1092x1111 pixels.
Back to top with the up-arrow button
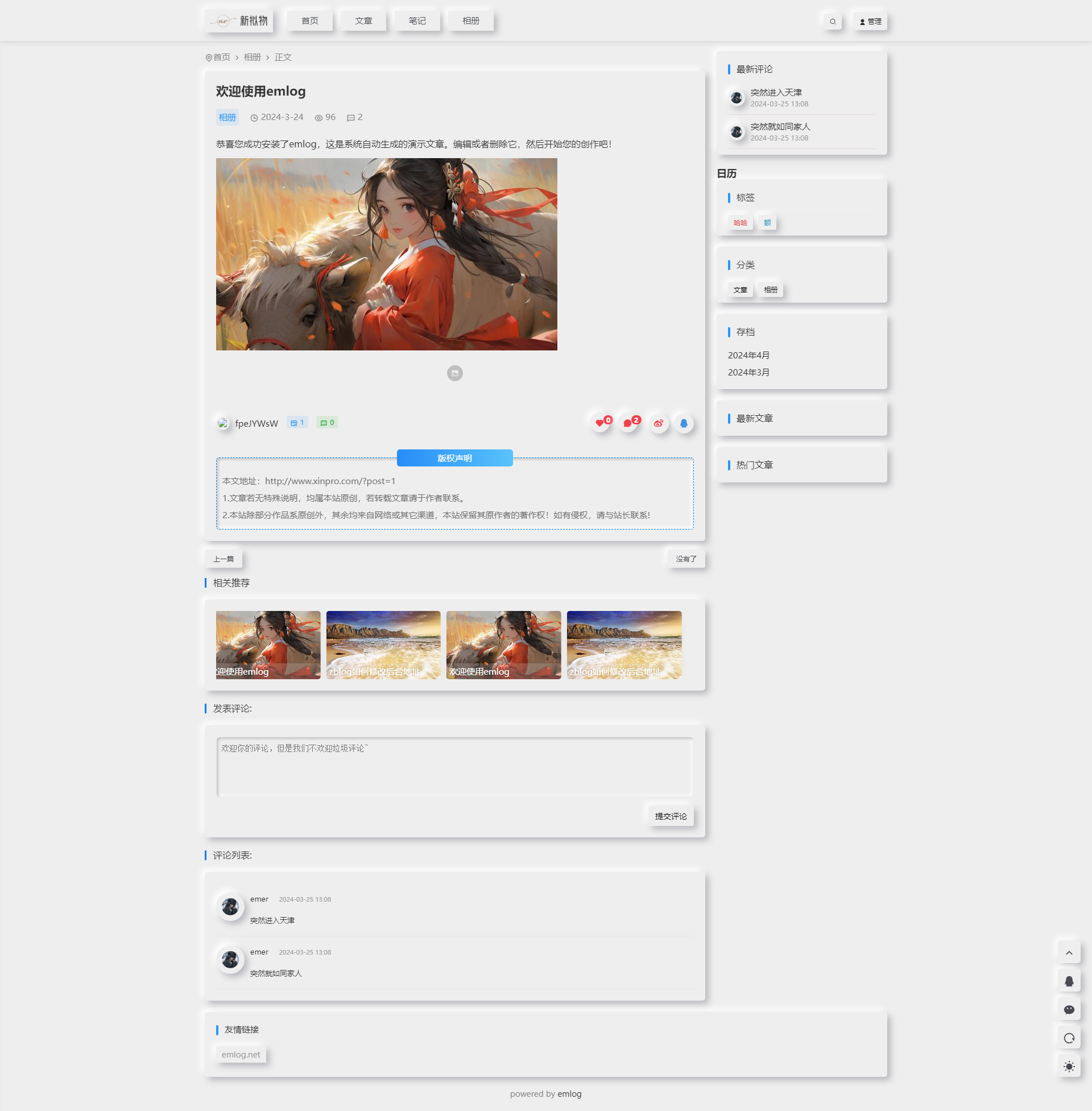[x=1069, y=952]
